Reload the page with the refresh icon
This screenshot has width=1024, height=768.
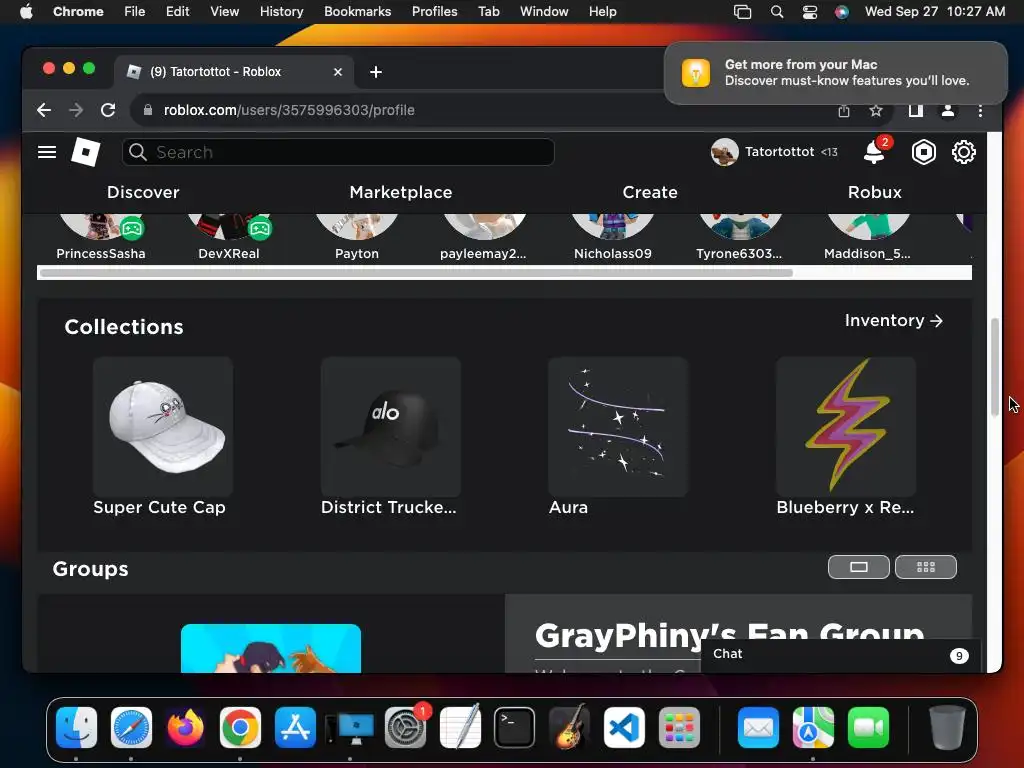(x=108, y=110)
